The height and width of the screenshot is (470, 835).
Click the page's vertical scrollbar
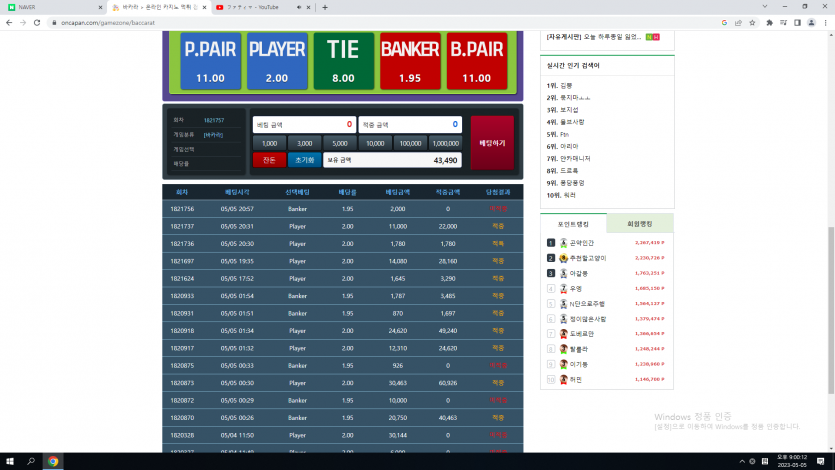point(831,310)
